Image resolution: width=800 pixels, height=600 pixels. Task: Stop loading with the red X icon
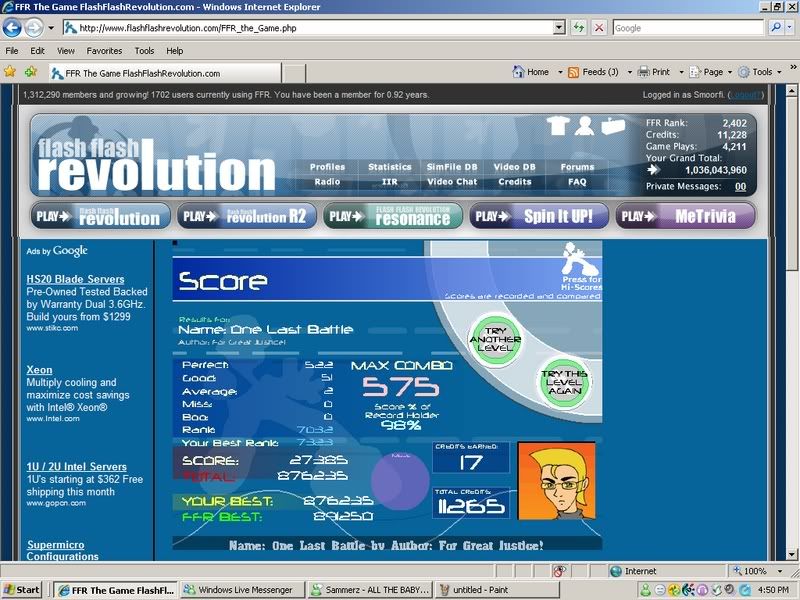pyautogui.click(x=599, y=28)
